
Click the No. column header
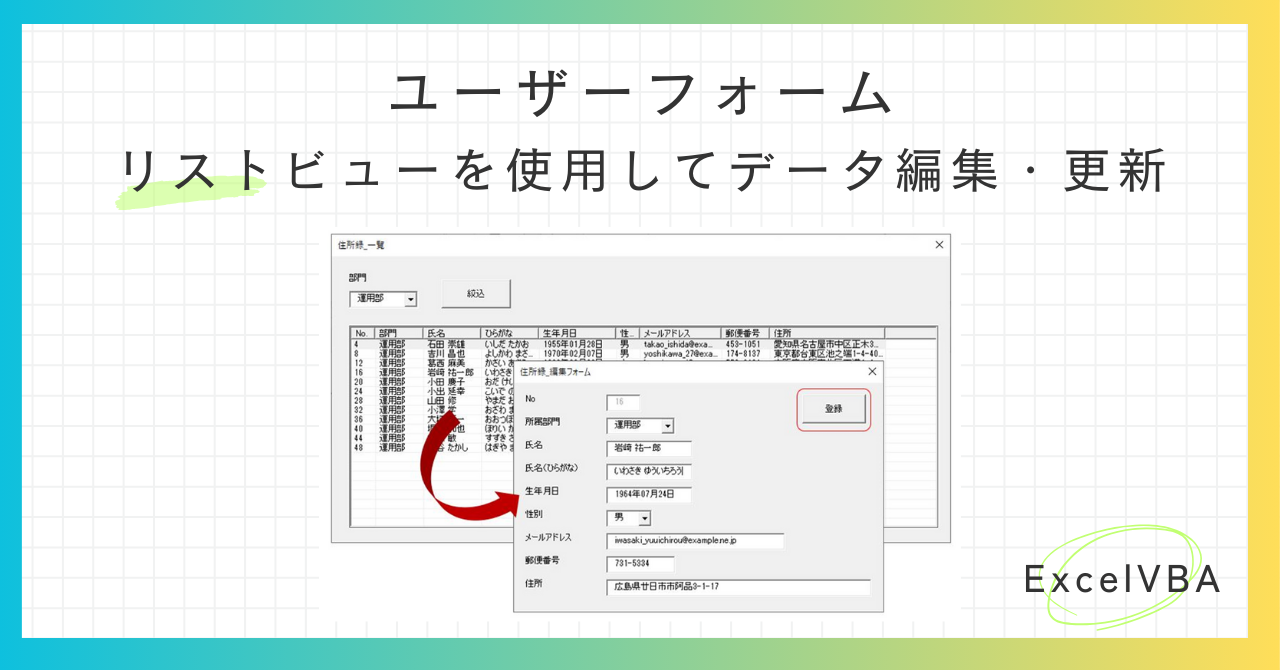click(359, 332)
